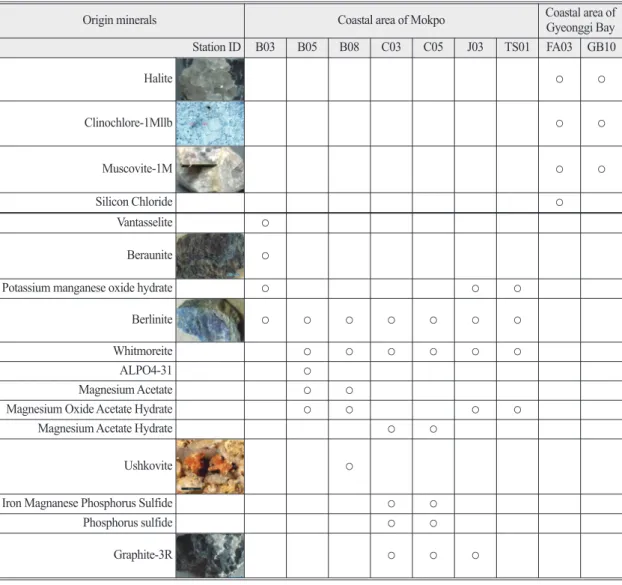Screen dimensions: 622x585
Task: Click Graphite-3R circle under C03
Action: (391, 556)
